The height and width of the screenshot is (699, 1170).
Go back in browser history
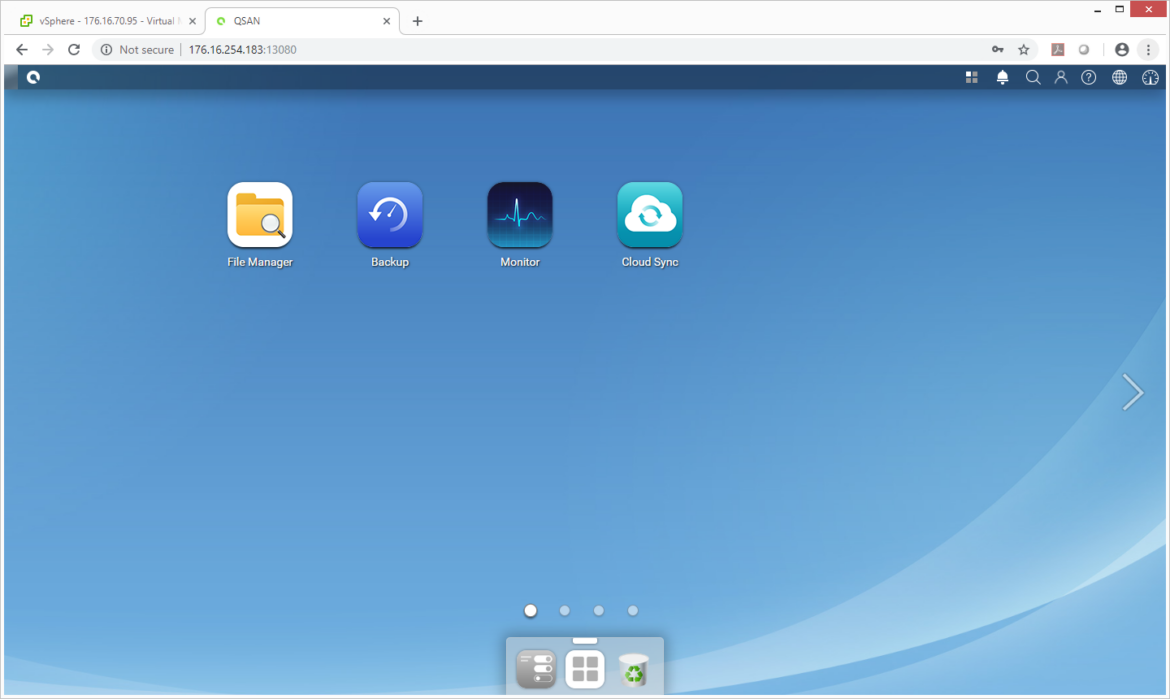(22, 49)
